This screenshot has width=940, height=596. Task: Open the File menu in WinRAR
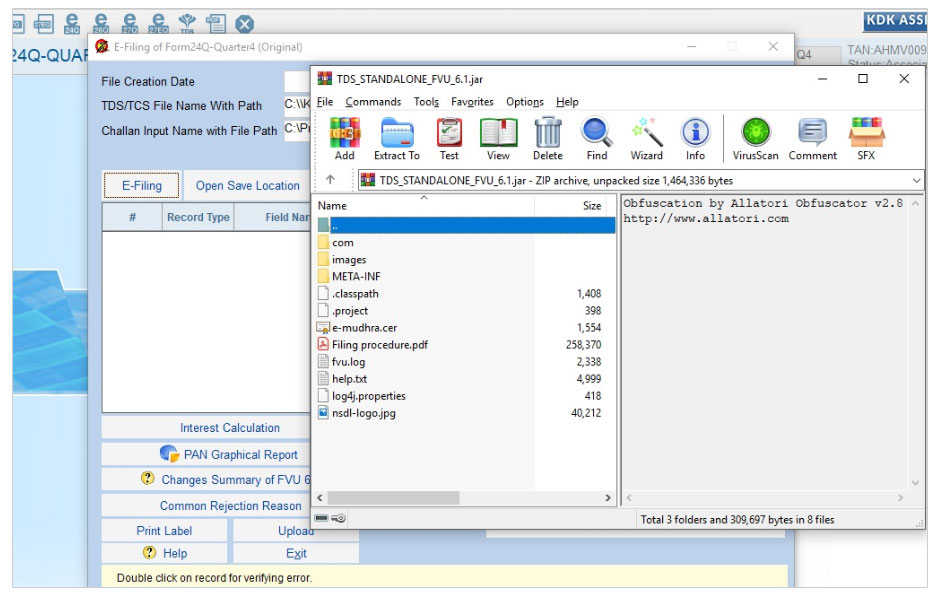(x=324, y=102)
